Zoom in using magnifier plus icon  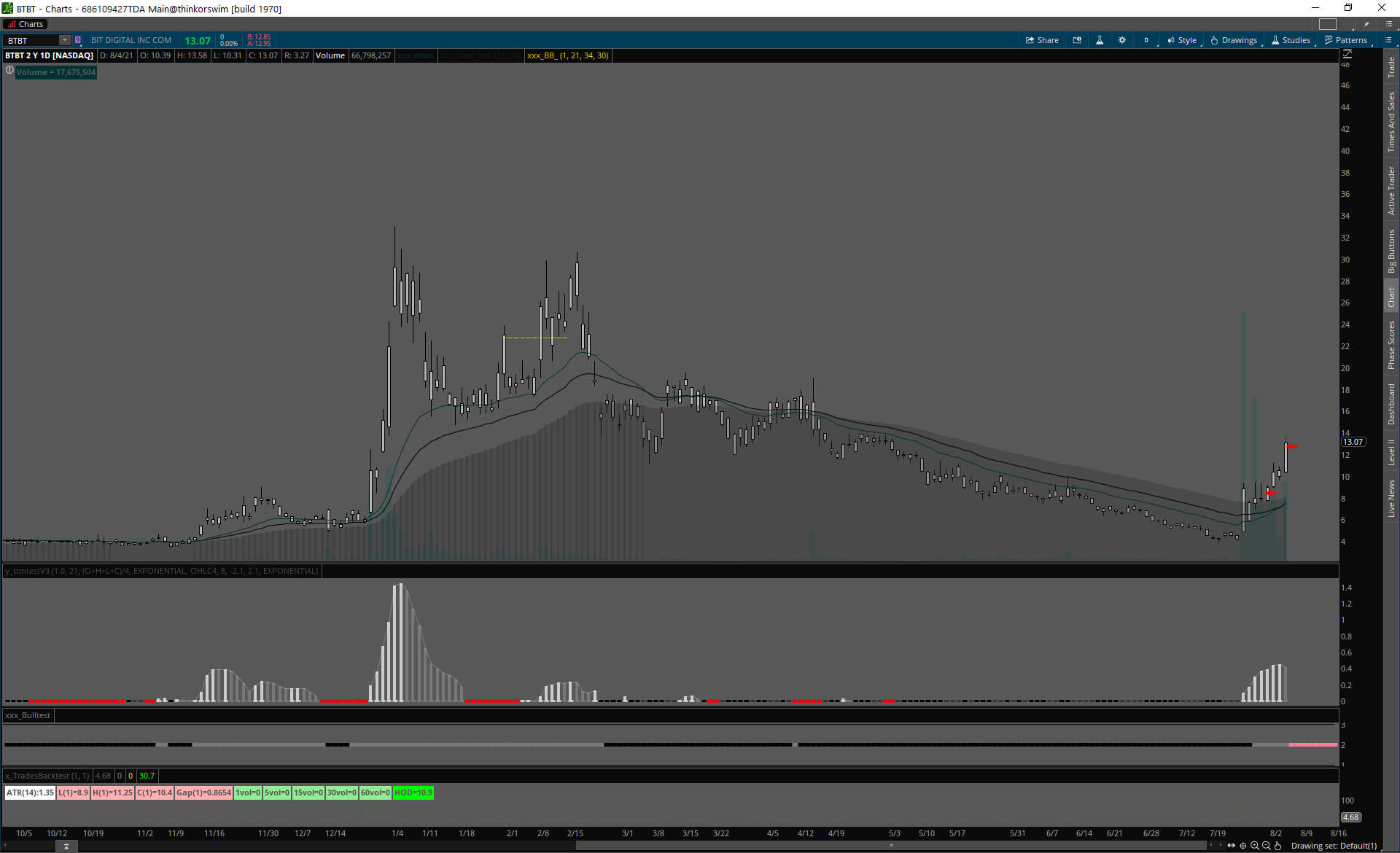tap(1255, 846)
